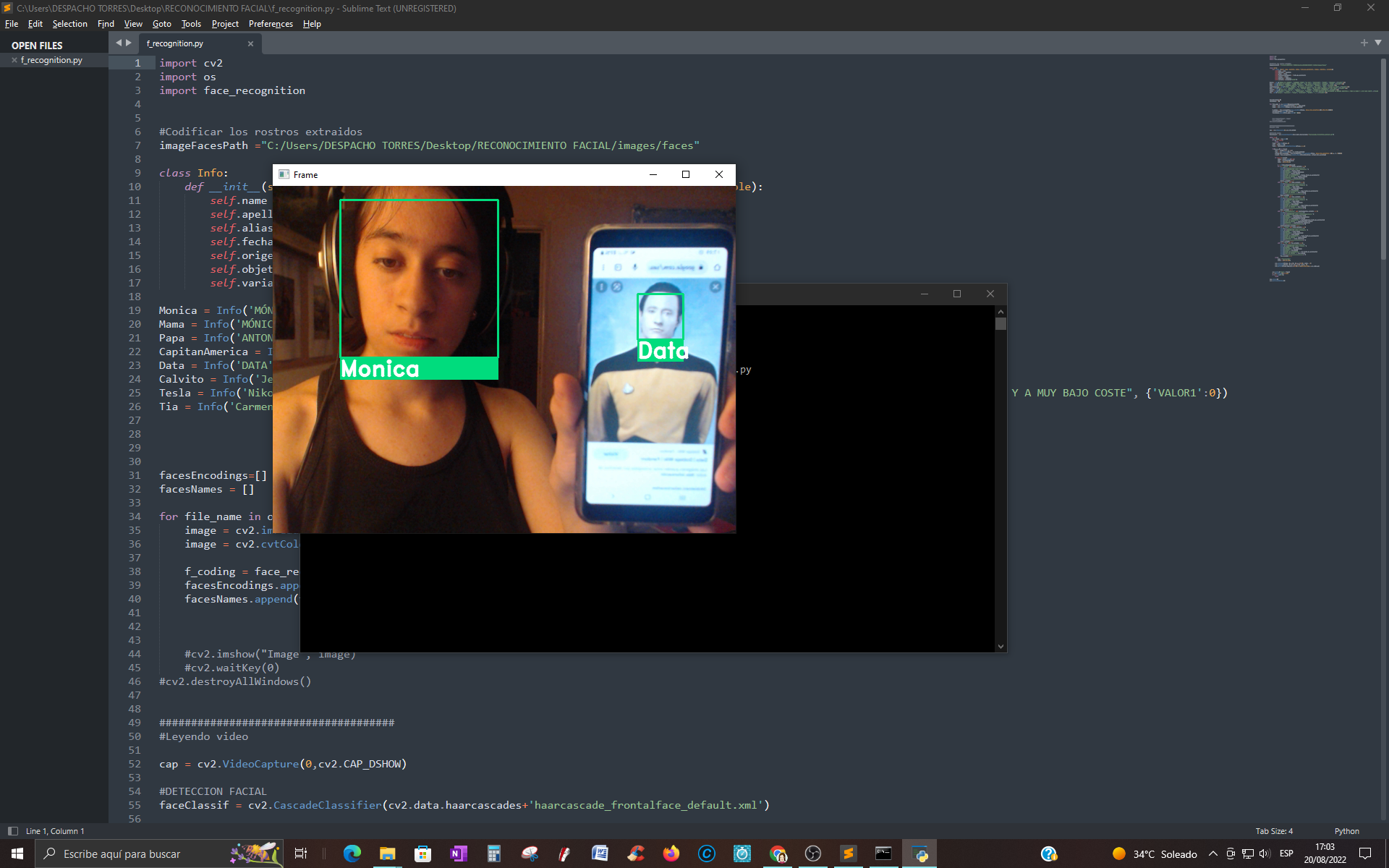Click the new tab plus icon in Sublime Text
The height and width of the screenshot is (868, 1389).
1363,42
